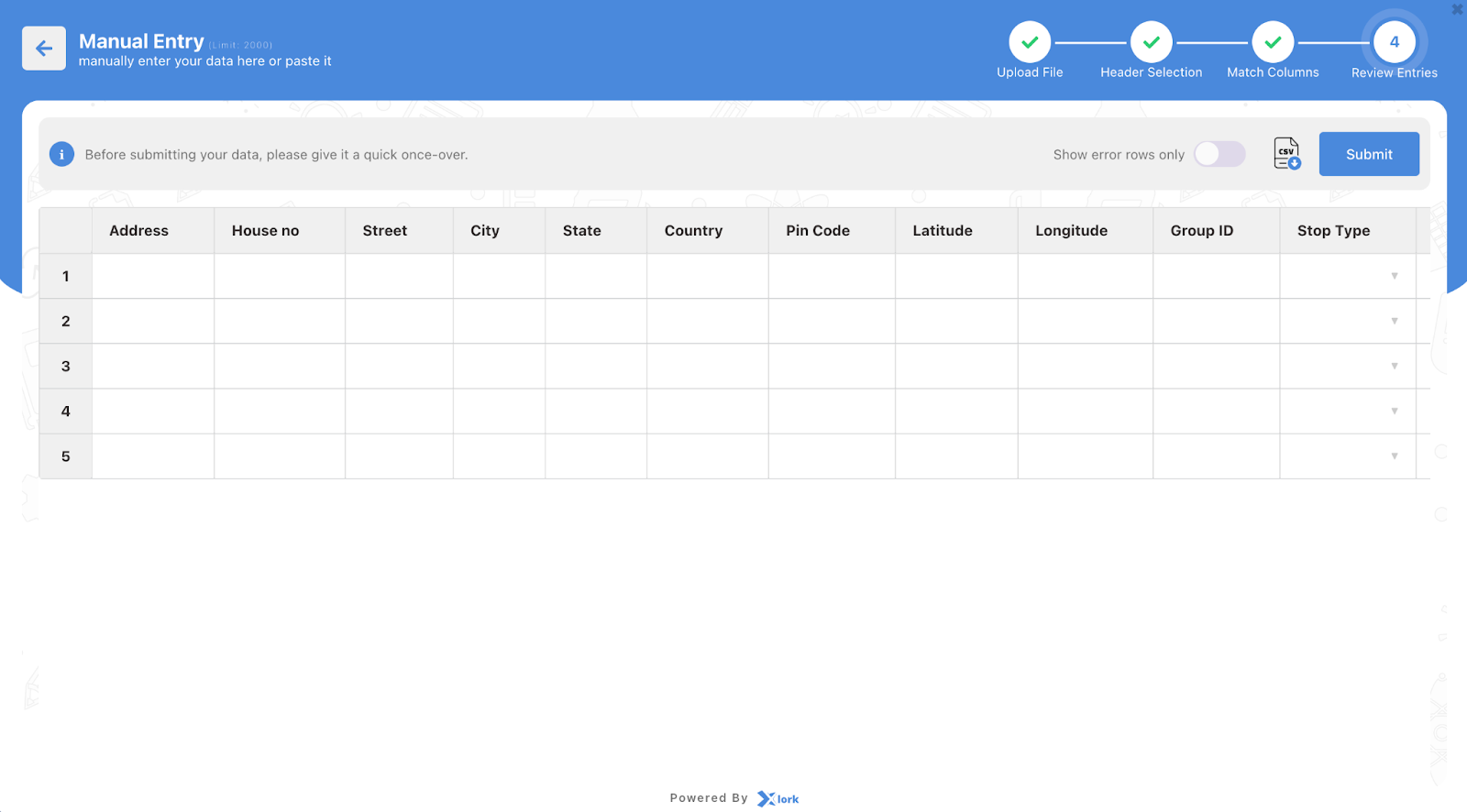This screenshot has height=812, width=1467.
Task: Click the Group ID cell in row 3
Action: pyautogui.click(x=1217, y=366)
